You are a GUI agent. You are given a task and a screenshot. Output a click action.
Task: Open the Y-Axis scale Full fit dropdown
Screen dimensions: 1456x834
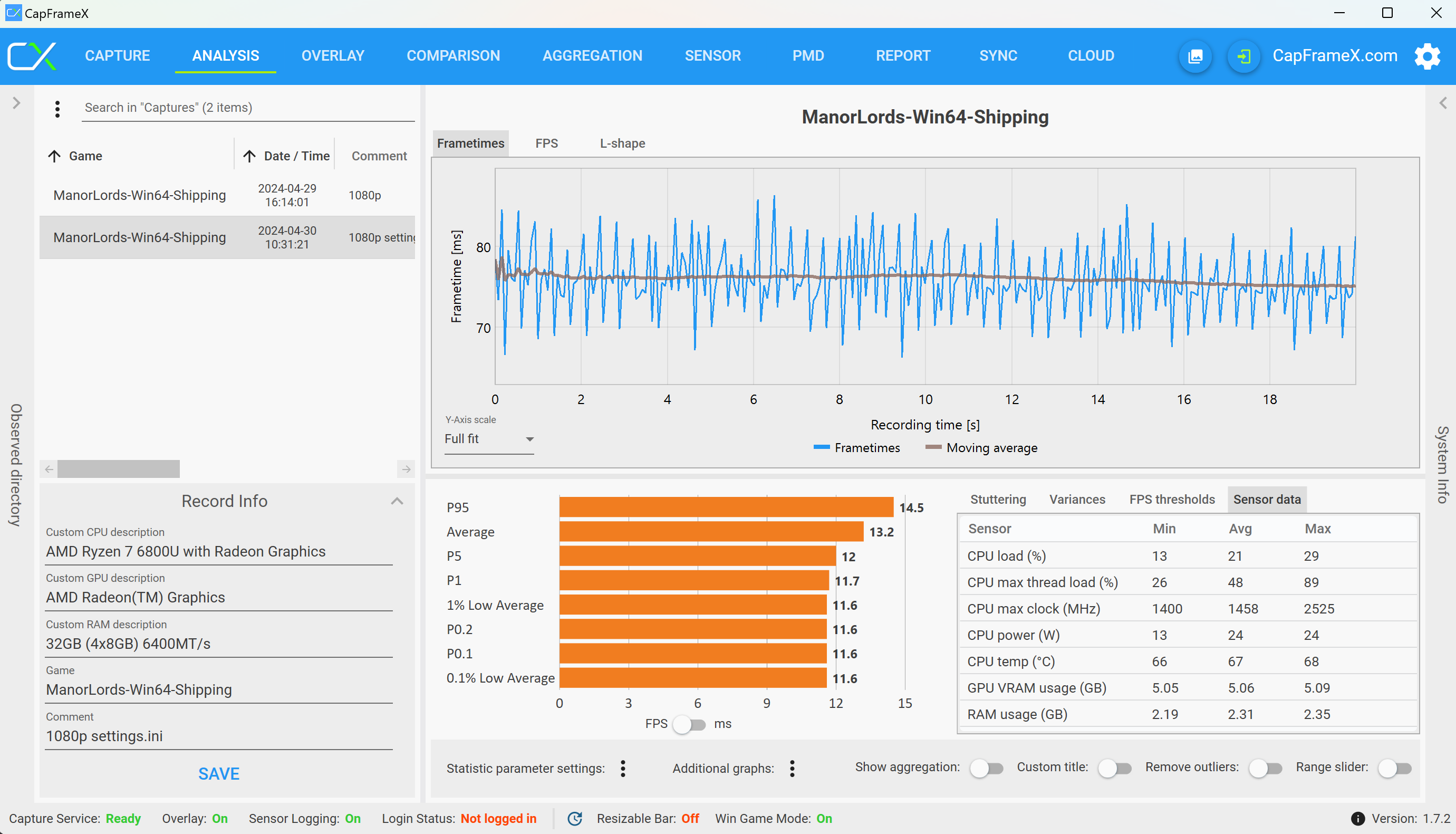pyautogui.click(x=489, y=439)
